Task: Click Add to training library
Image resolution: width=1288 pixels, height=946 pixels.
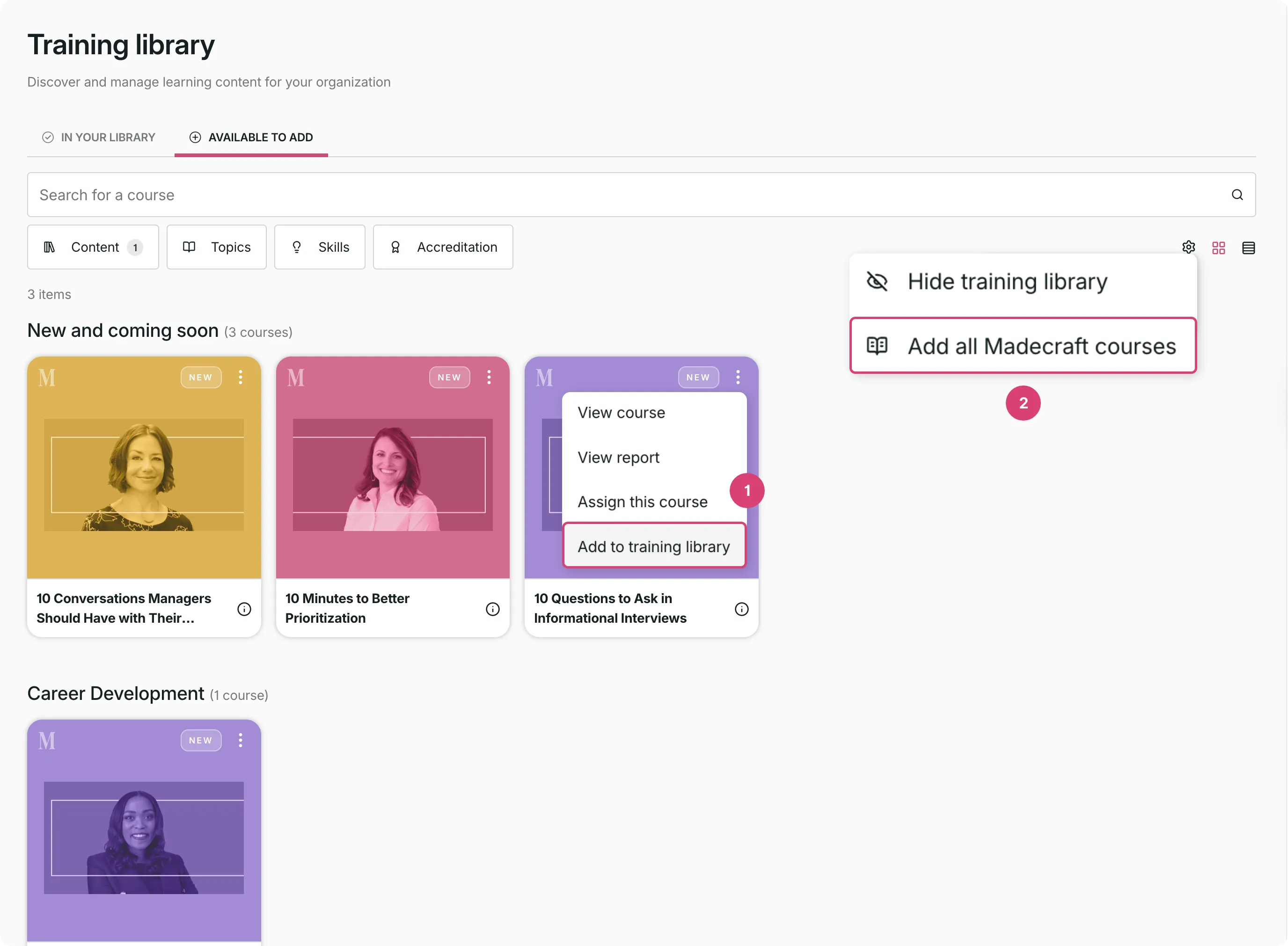Action: click(653, 546)
